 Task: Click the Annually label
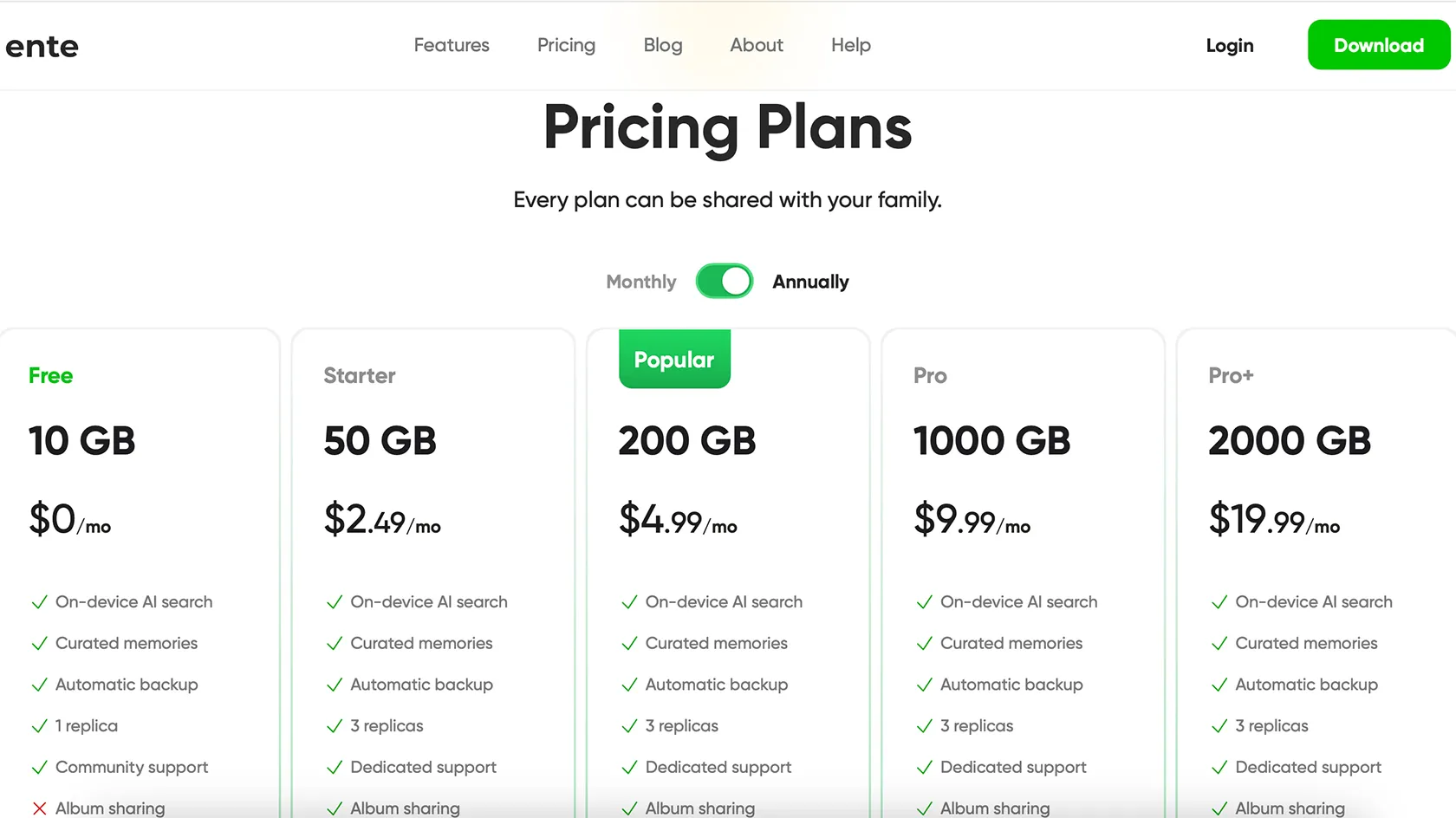point(810,281)
